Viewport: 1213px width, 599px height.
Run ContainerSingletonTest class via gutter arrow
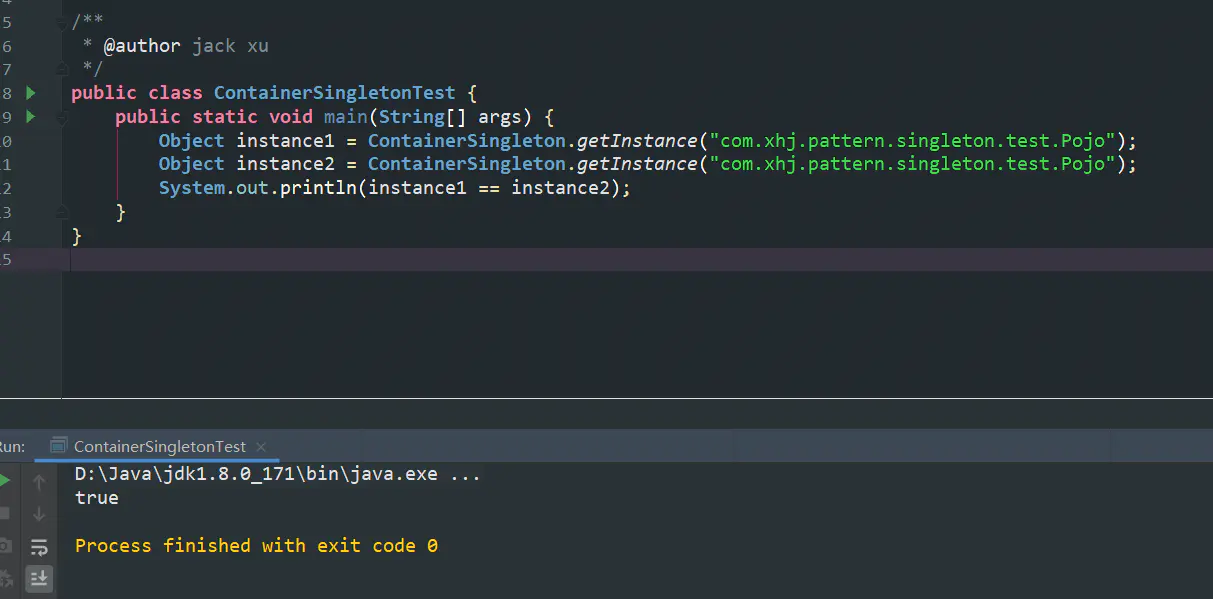coord(31,93)
